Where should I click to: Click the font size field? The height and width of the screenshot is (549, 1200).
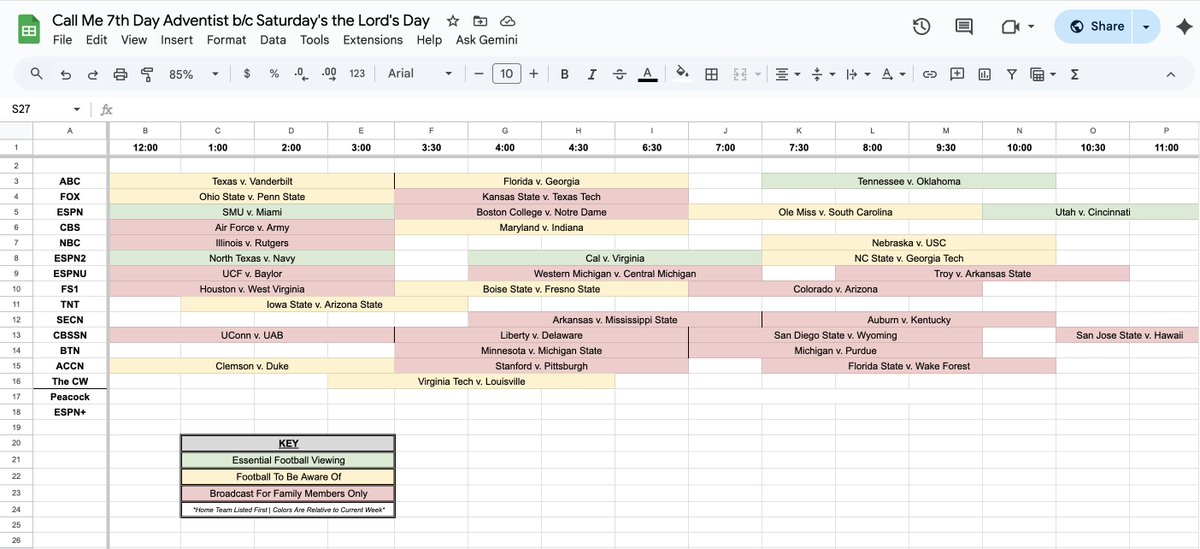point(507,74)
